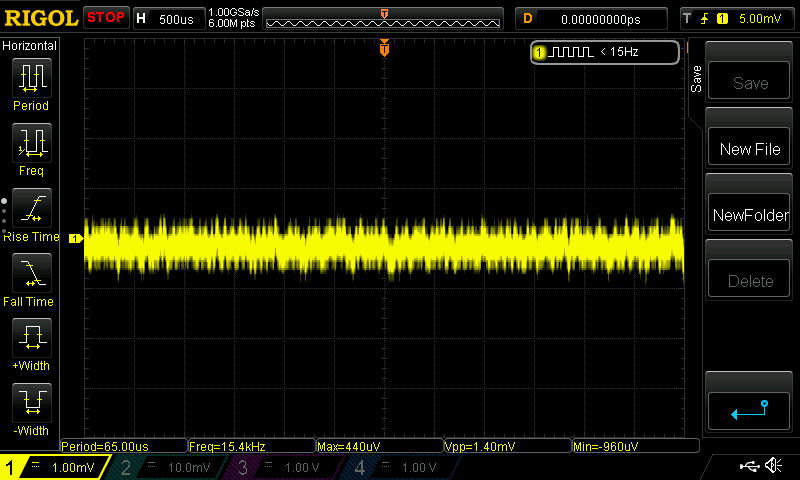Select the Period measurement icon
This screenshot has width=800, height=480.
(x=32, y=78)
